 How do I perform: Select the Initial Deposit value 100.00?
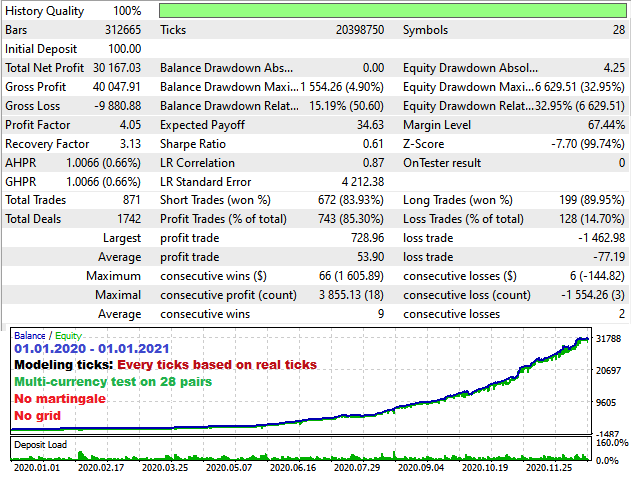pyautogui.click(x=124, y=49)
